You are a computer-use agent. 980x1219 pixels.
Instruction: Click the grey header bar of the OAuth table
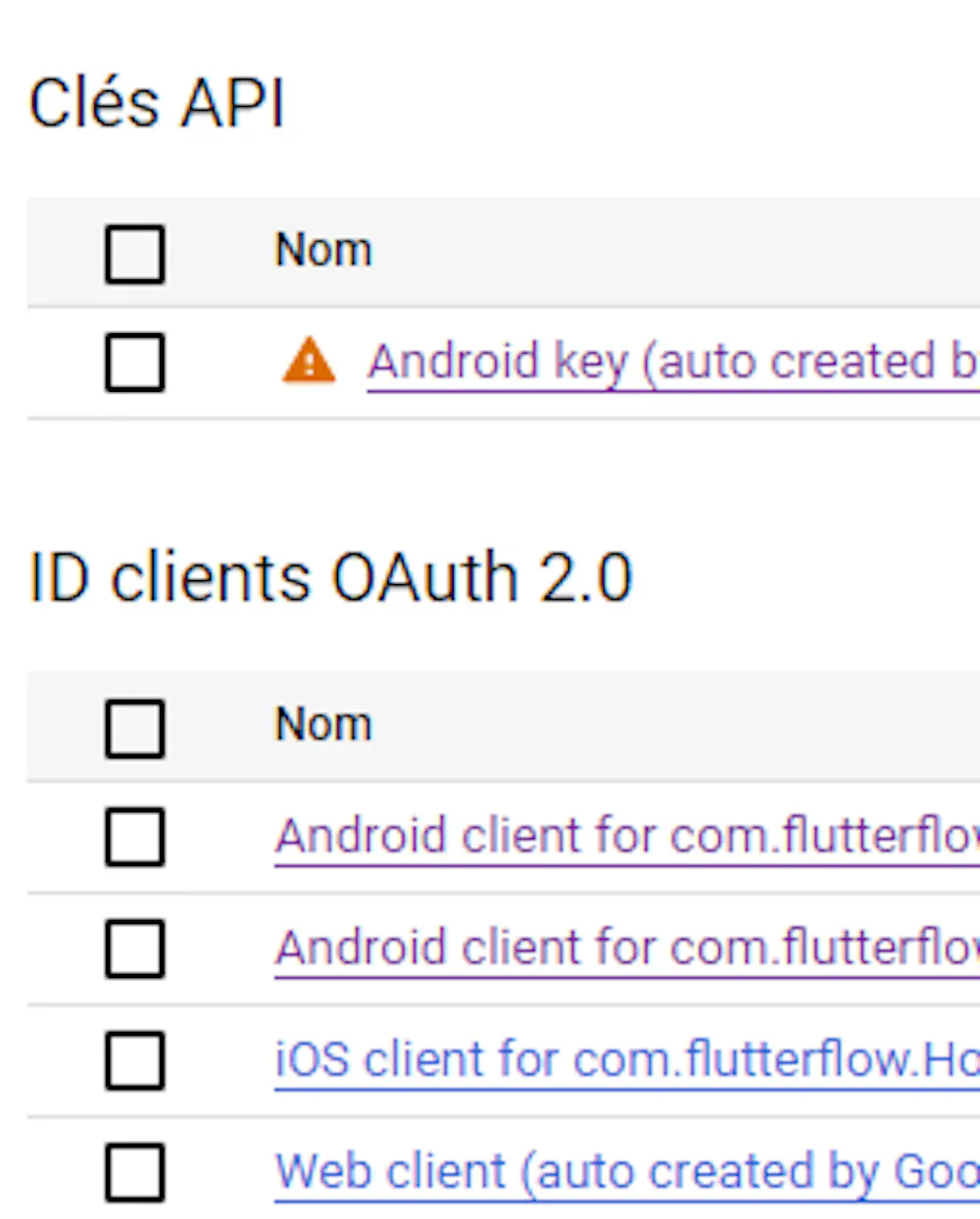coord(686,726)
